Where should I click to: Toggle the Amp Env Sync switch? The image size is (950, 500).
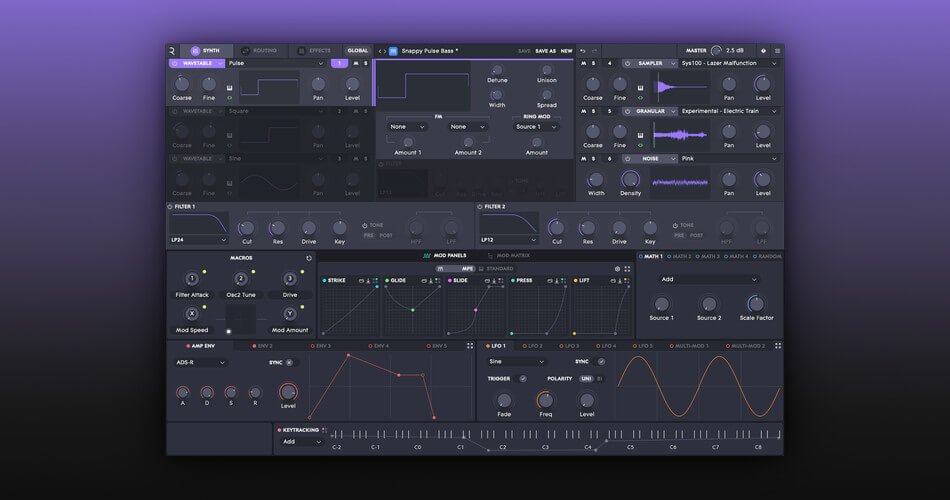pyautogui.click(x=289, y=362)
